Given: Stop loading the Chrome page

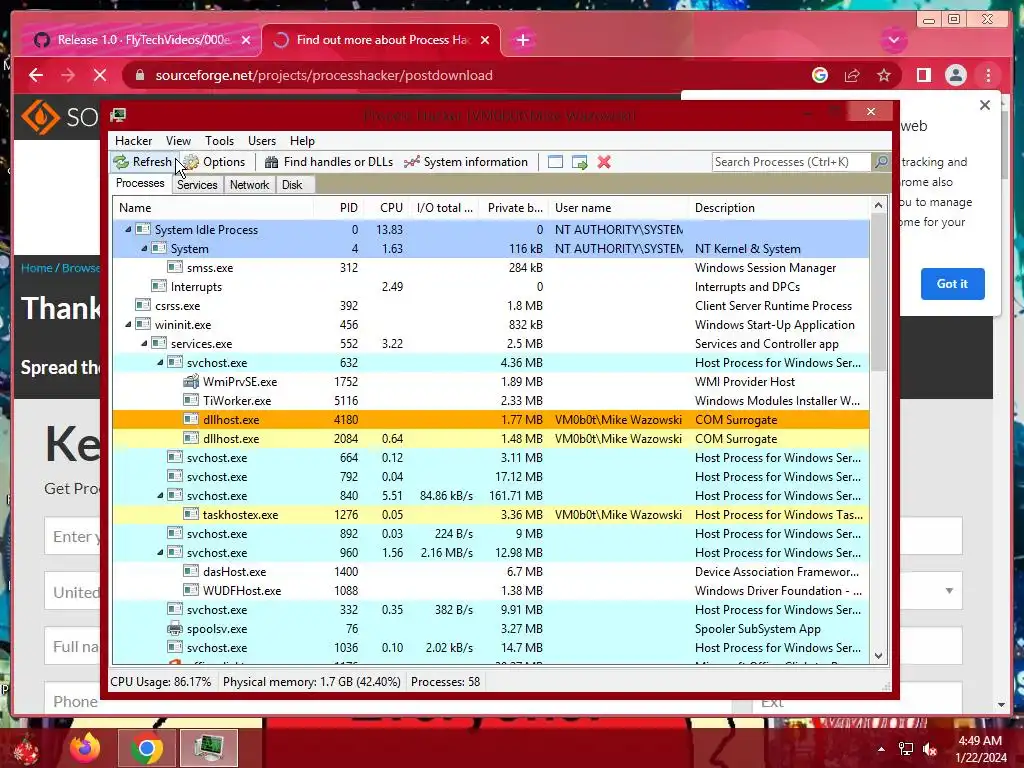Looking at the screenshot, I should tap(100, 75).
